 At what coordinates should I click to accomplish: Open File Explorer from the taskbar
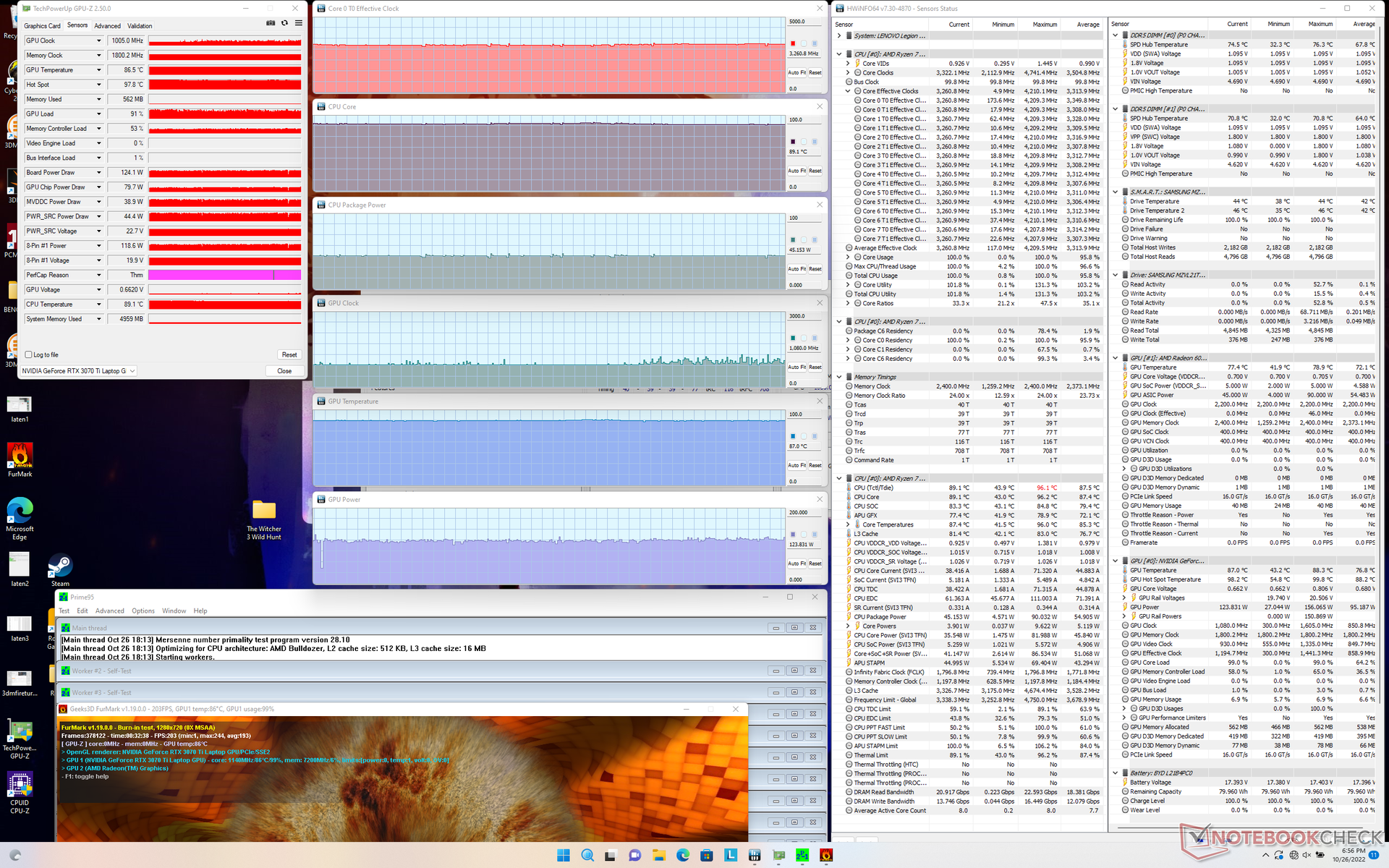coord(658,855)
